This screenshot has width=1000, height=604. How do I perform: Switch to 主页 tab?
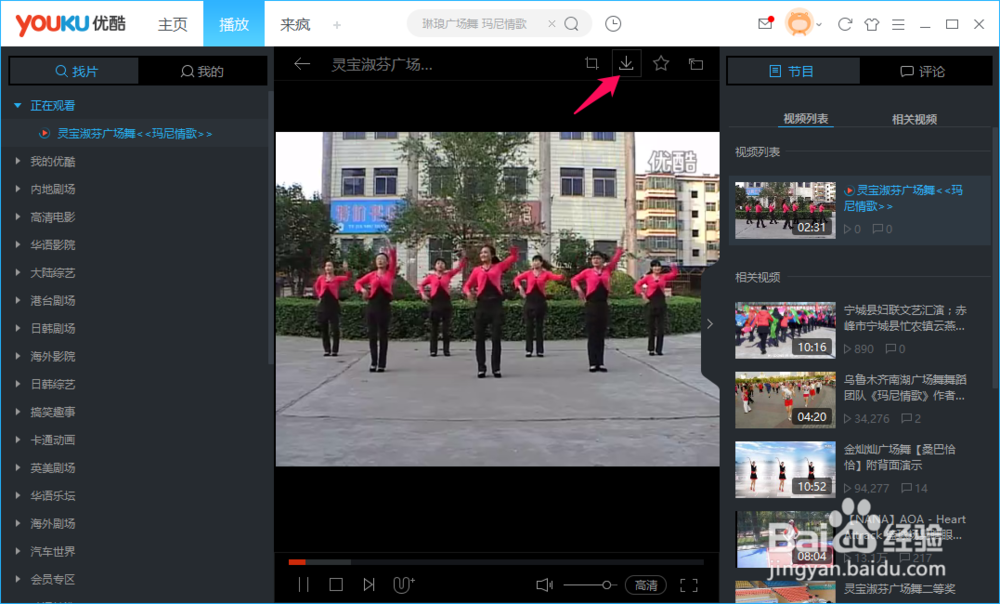[172, 24]
